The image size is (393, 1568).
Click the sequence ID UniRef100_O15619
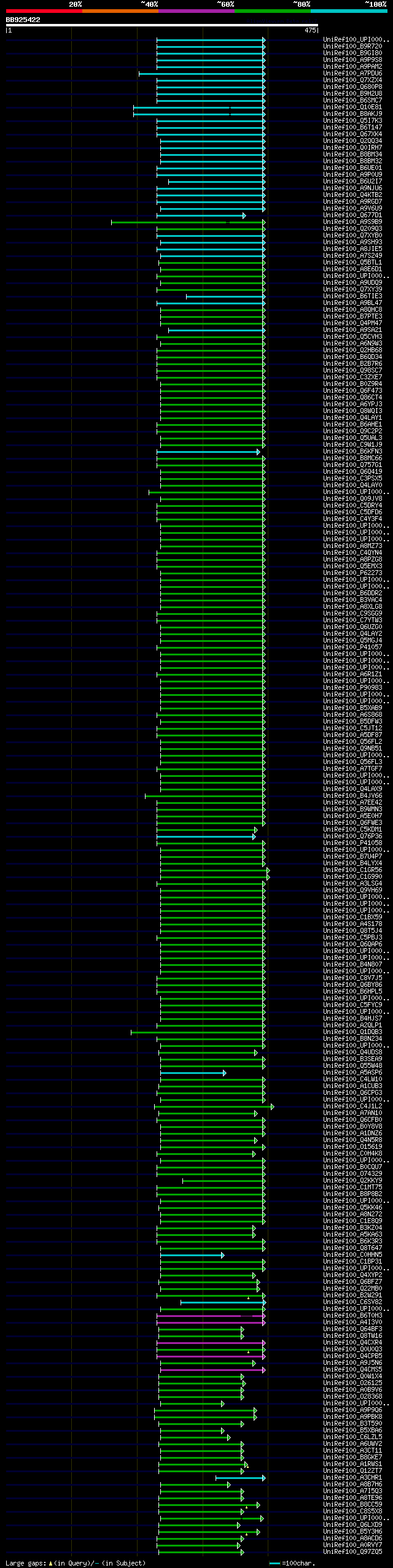click(352, 1147)
